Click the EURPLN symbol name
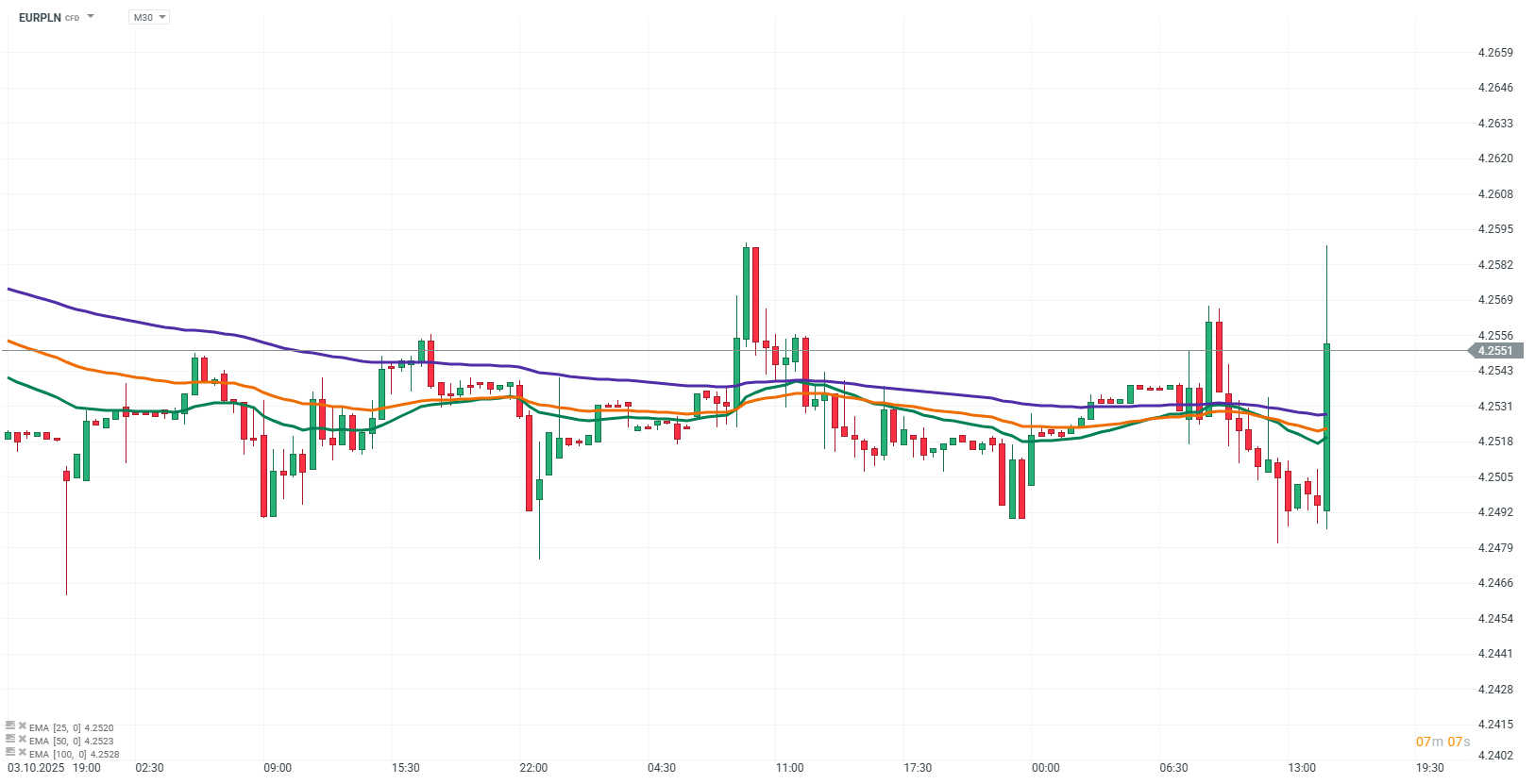Viewport: 1535px width, 784px height. [x=40, y=18]
